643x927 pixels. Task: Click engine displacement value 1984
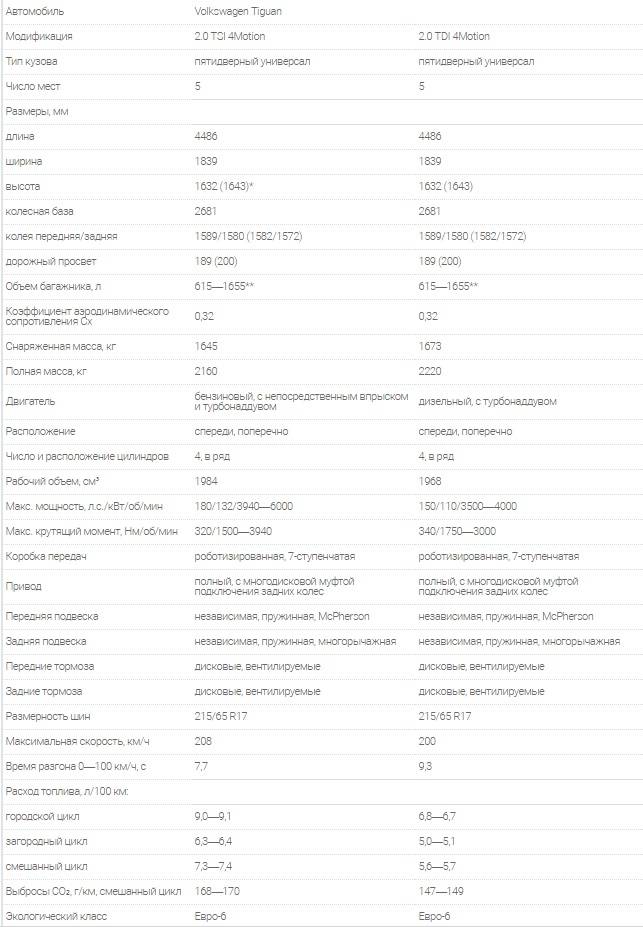click(x=206, y=481)
